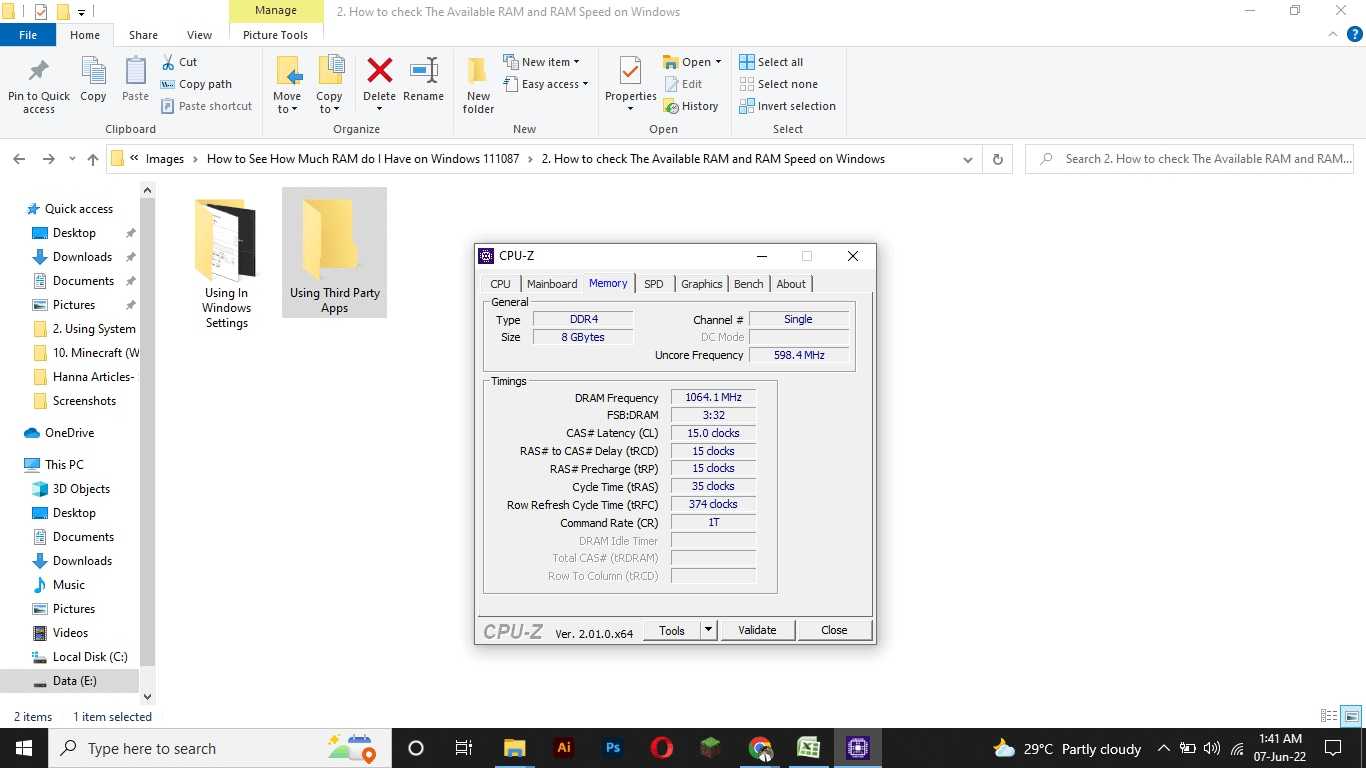Click the Validate button in CPU-Z
The image size is (1366, 768).
pyautogui.click(x=757, y=630)
